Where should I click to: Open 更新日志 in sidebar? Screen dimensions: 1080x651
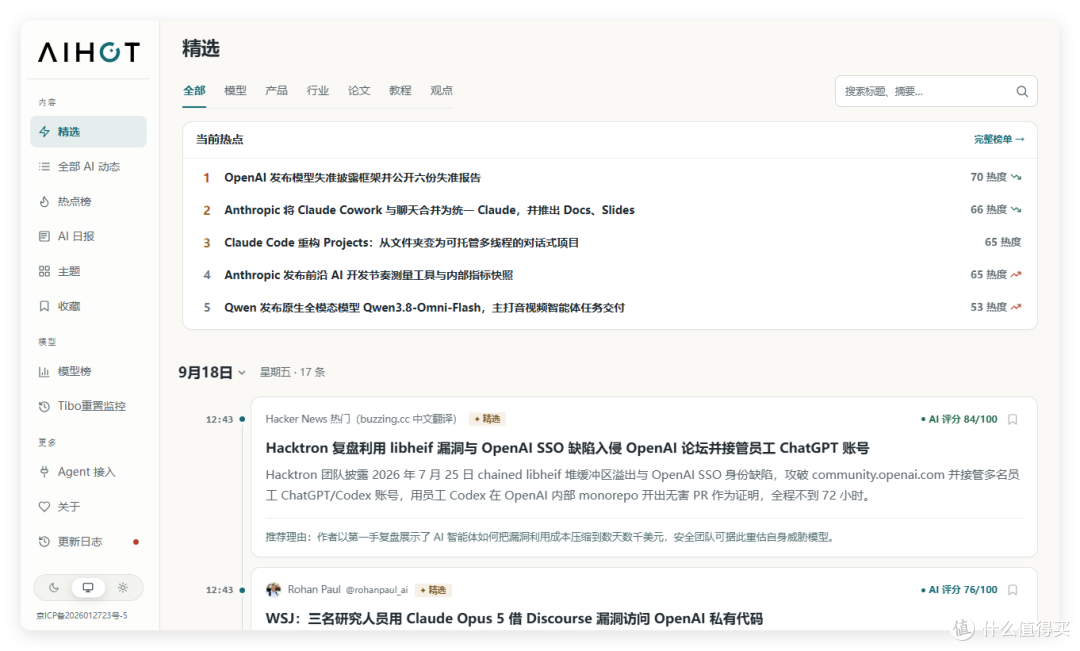[88, 541]
